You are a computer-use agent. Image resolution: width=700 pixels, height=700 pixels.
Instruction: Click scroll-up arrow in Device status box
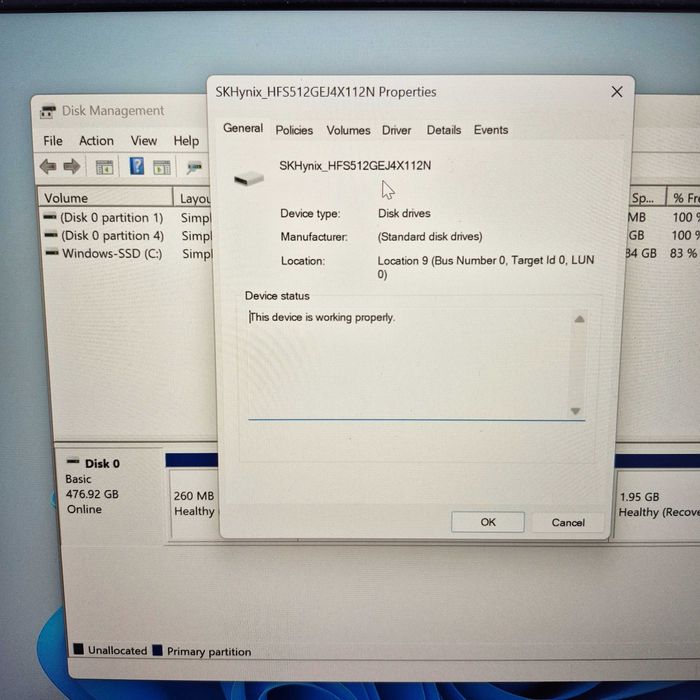579,319
